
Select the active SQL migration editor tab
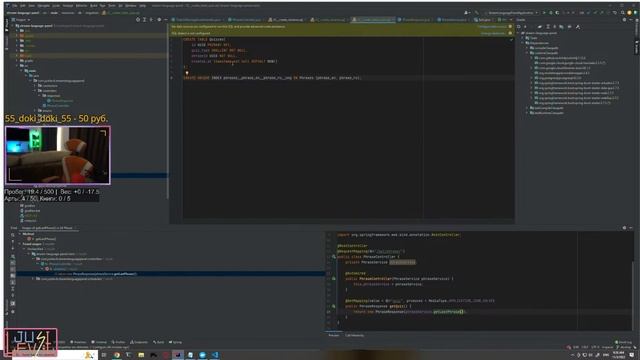373,20
